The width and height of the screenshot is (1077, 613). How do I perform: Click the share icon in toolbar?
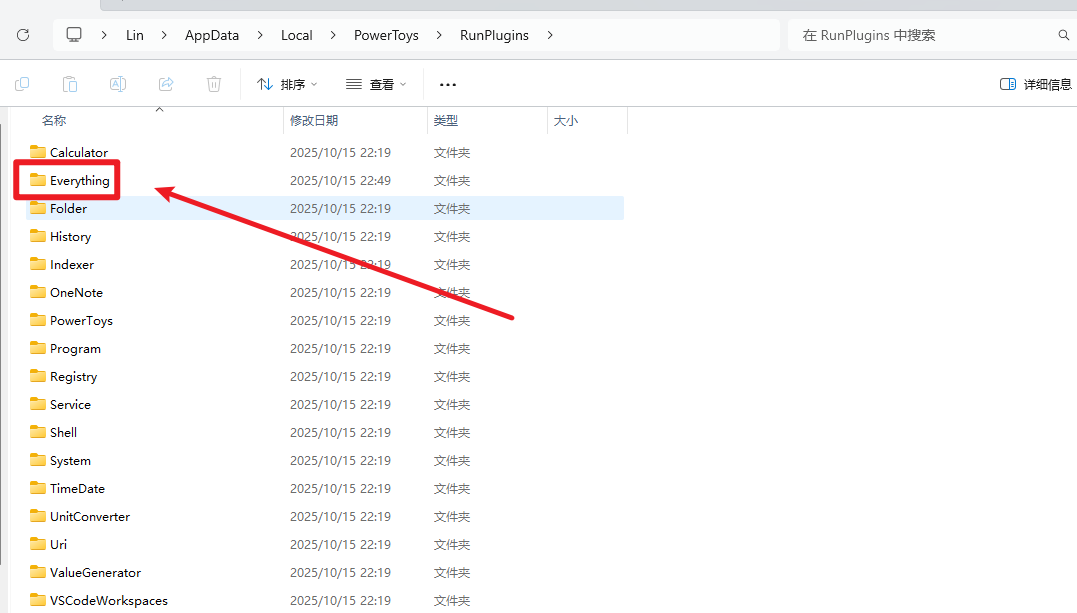click(166, 84)
